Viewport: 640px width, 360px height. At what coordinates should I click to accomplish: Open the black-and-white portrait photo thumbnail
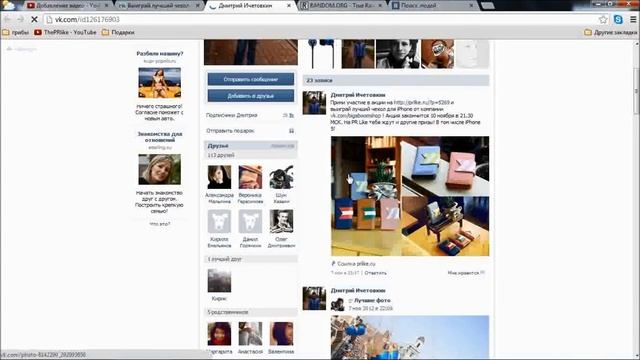[x=398, y=53]
